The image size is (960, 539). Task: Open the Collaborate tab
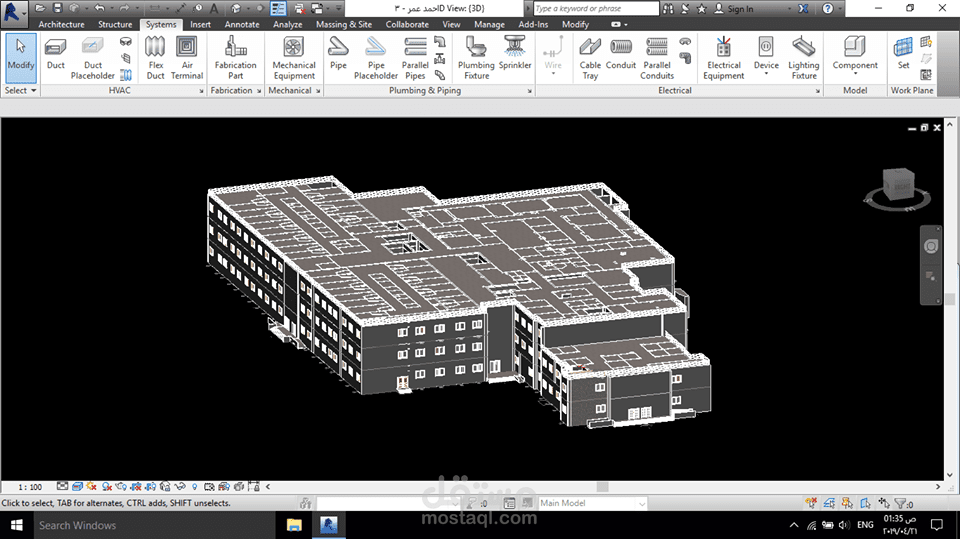point(407,24)
